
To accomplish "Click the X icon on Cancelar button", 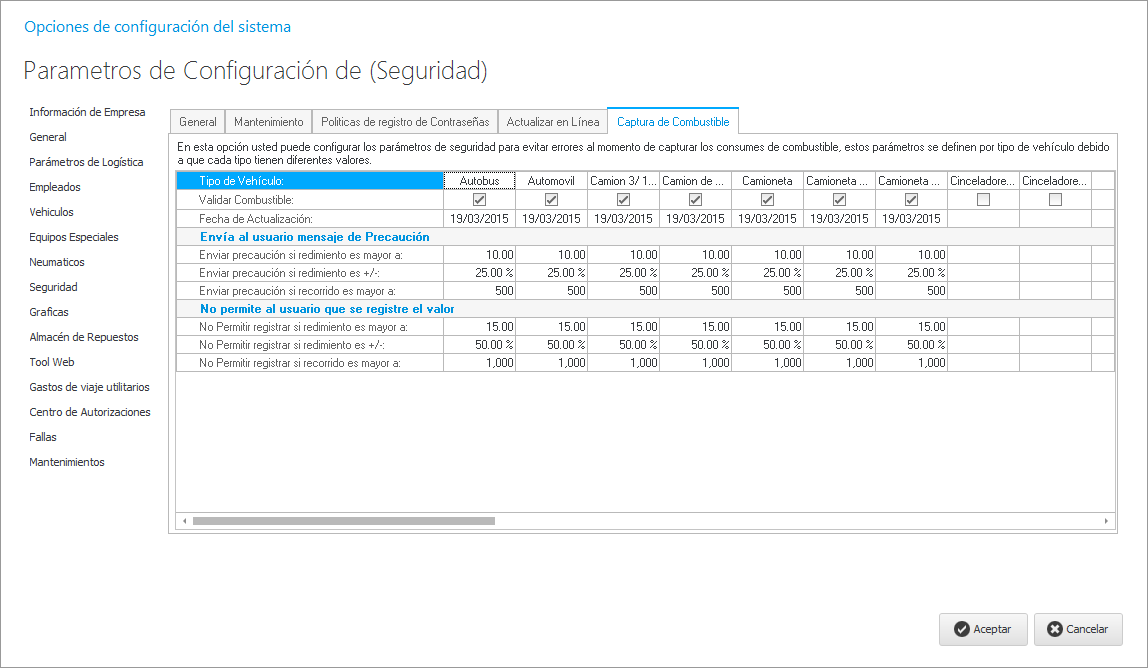I will 1054,629.
